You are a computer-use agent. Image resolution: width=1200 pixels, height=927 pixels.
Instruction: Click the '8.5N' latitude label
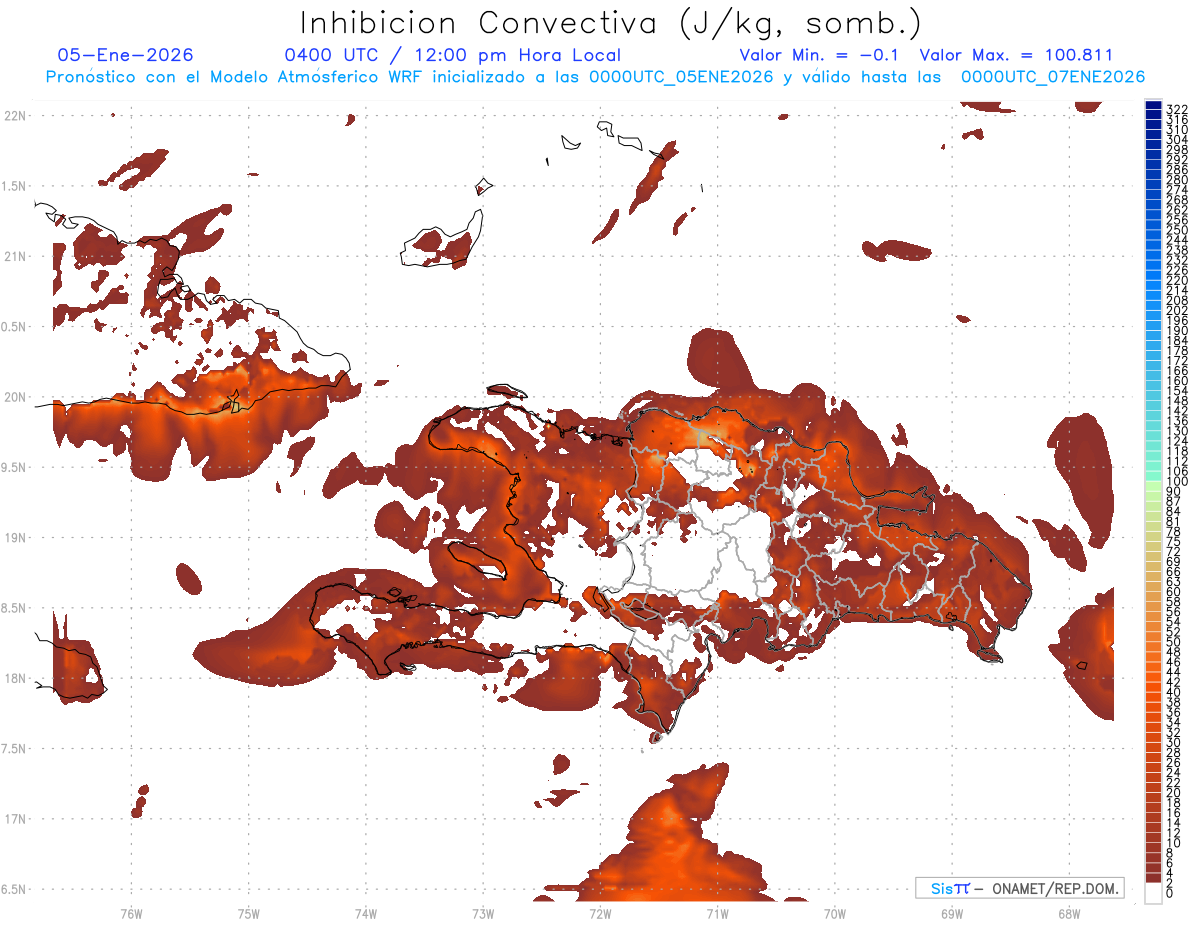pos(14,608)
